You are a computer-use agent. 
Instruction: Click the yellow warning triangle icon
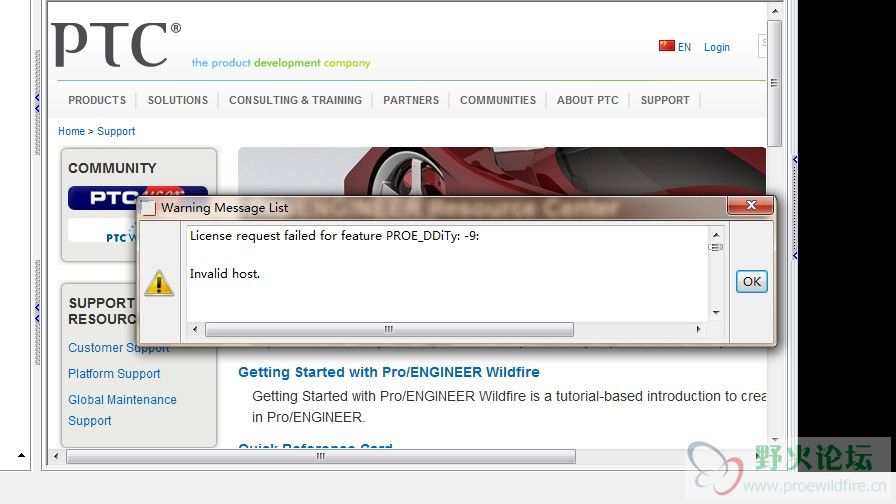click(x=159, y=282)
